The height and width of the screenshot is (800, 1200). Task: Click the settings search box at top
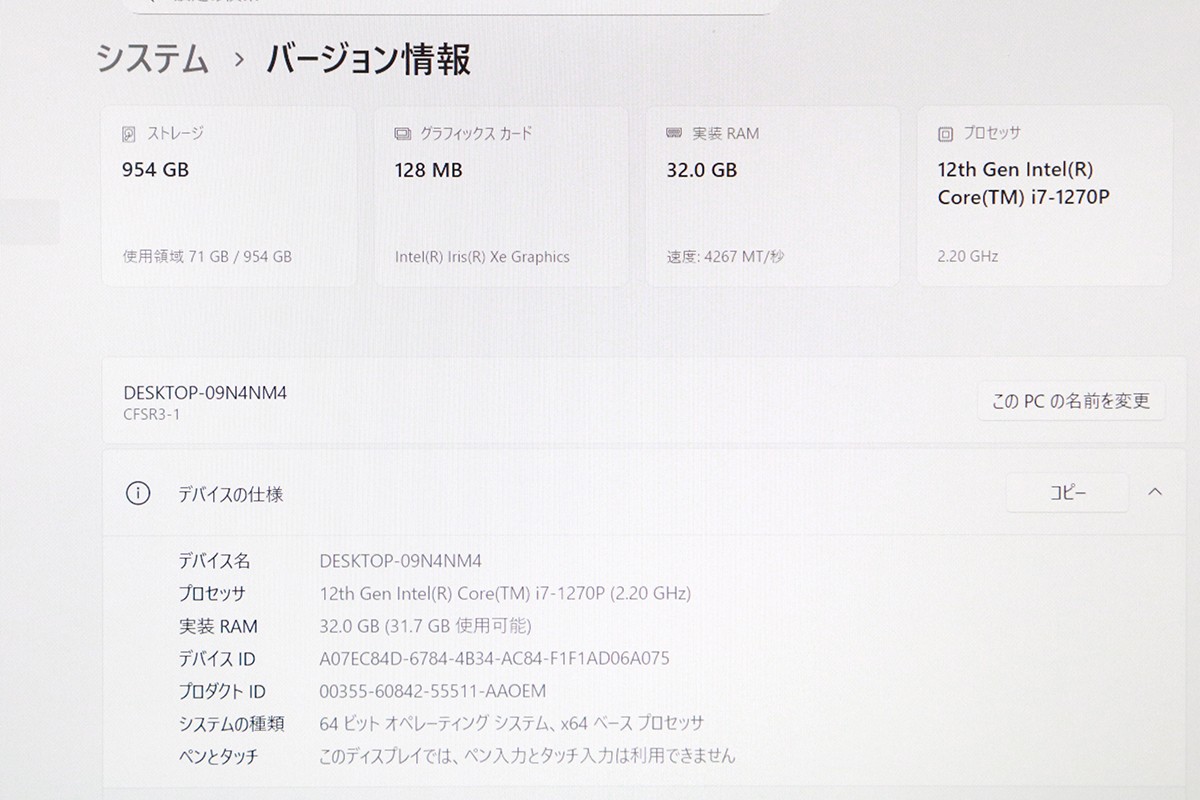pyautogui.click(x=450, y=6)
